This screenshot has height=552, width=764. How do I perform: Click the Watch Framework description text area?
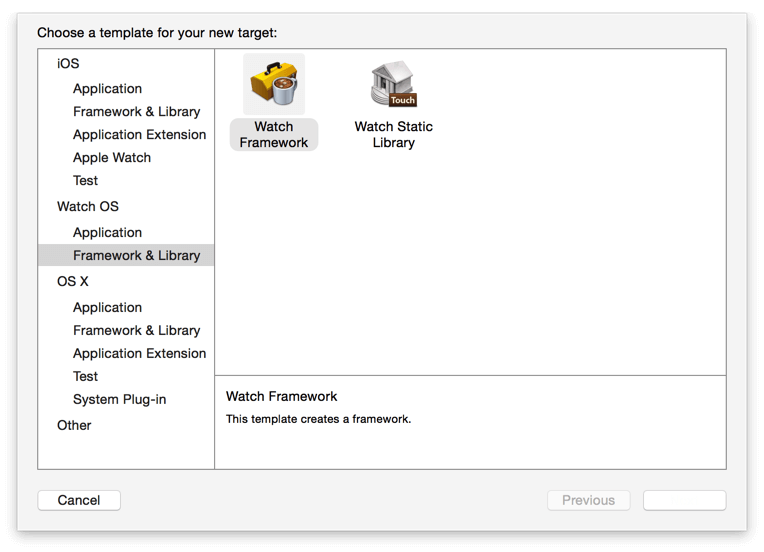pyautogui.click(x=470, y=420)
